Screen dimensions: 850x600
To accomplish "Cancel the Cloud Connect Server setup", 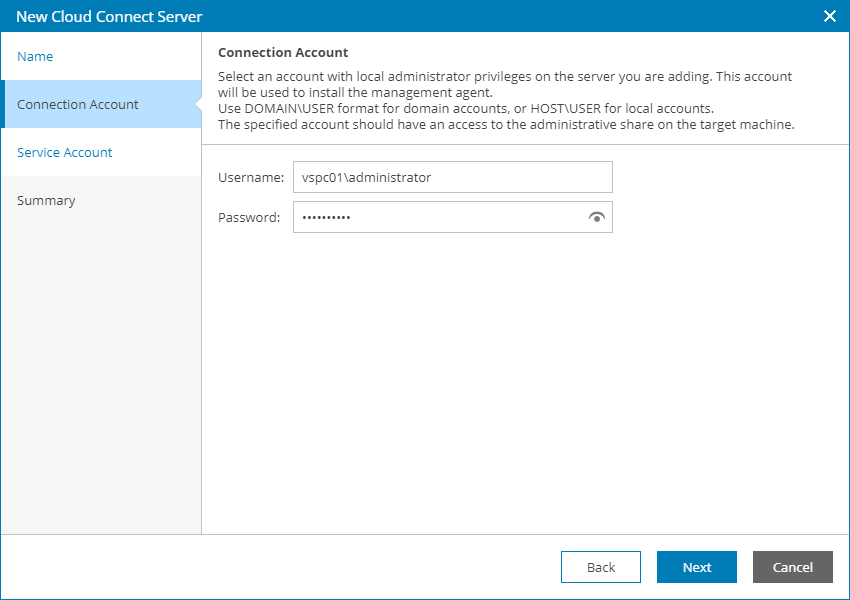I will click(x=792, y=567).
